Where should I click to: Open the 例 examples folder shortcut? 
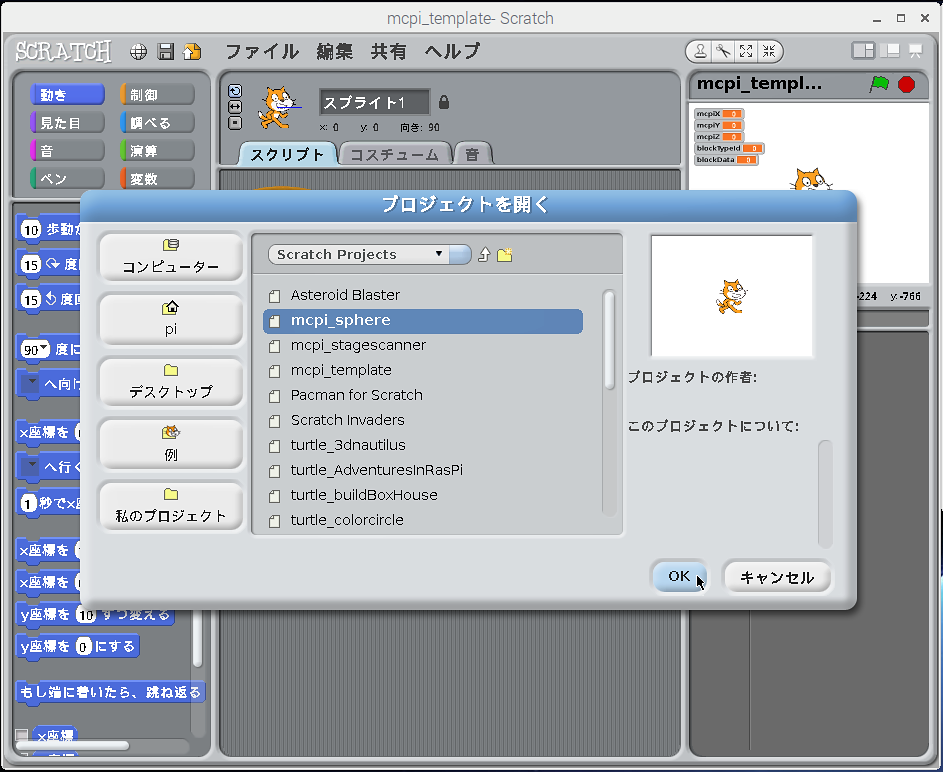coord(171,444)
